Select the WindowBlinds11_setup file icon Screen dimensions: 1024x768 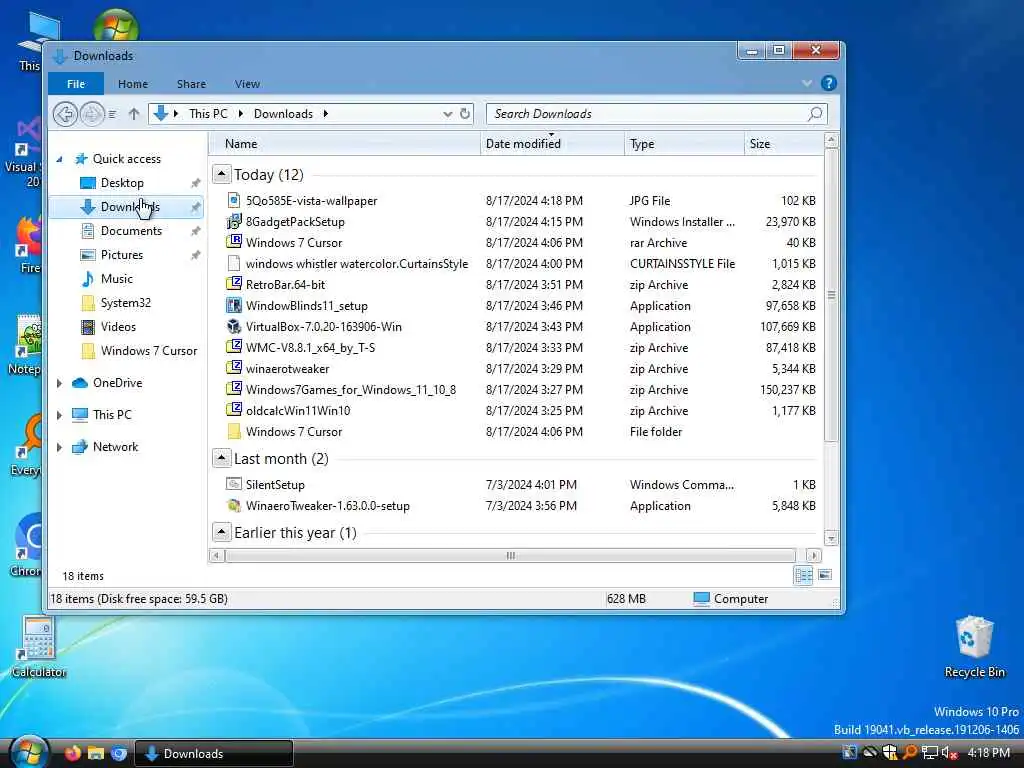[234, 305]
